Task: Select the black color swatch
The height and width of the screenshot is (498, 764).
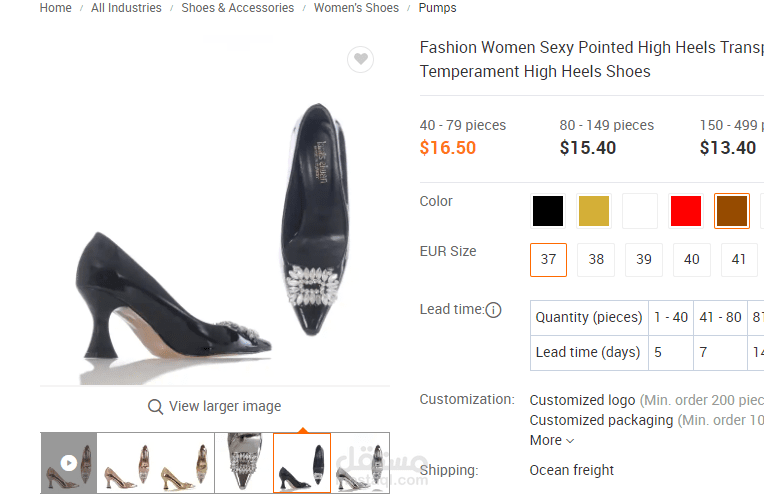Action: pyautogui.click(x=548, y=211)
